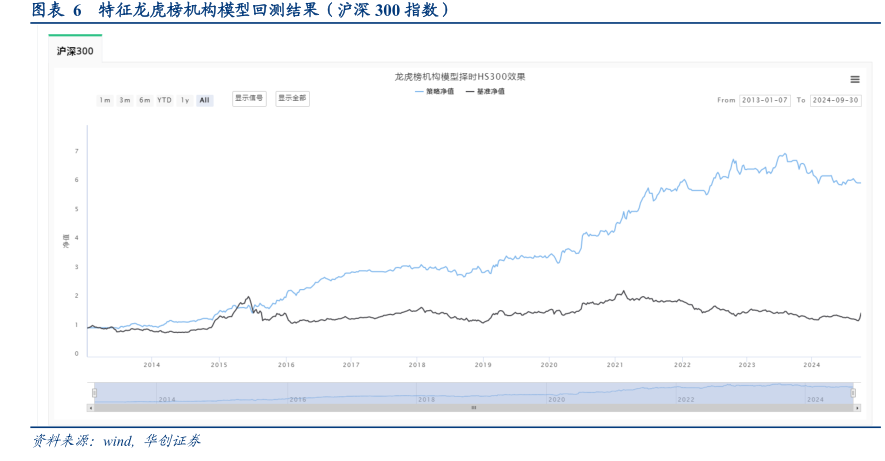Edit the To date field

[x=835, y=100]
